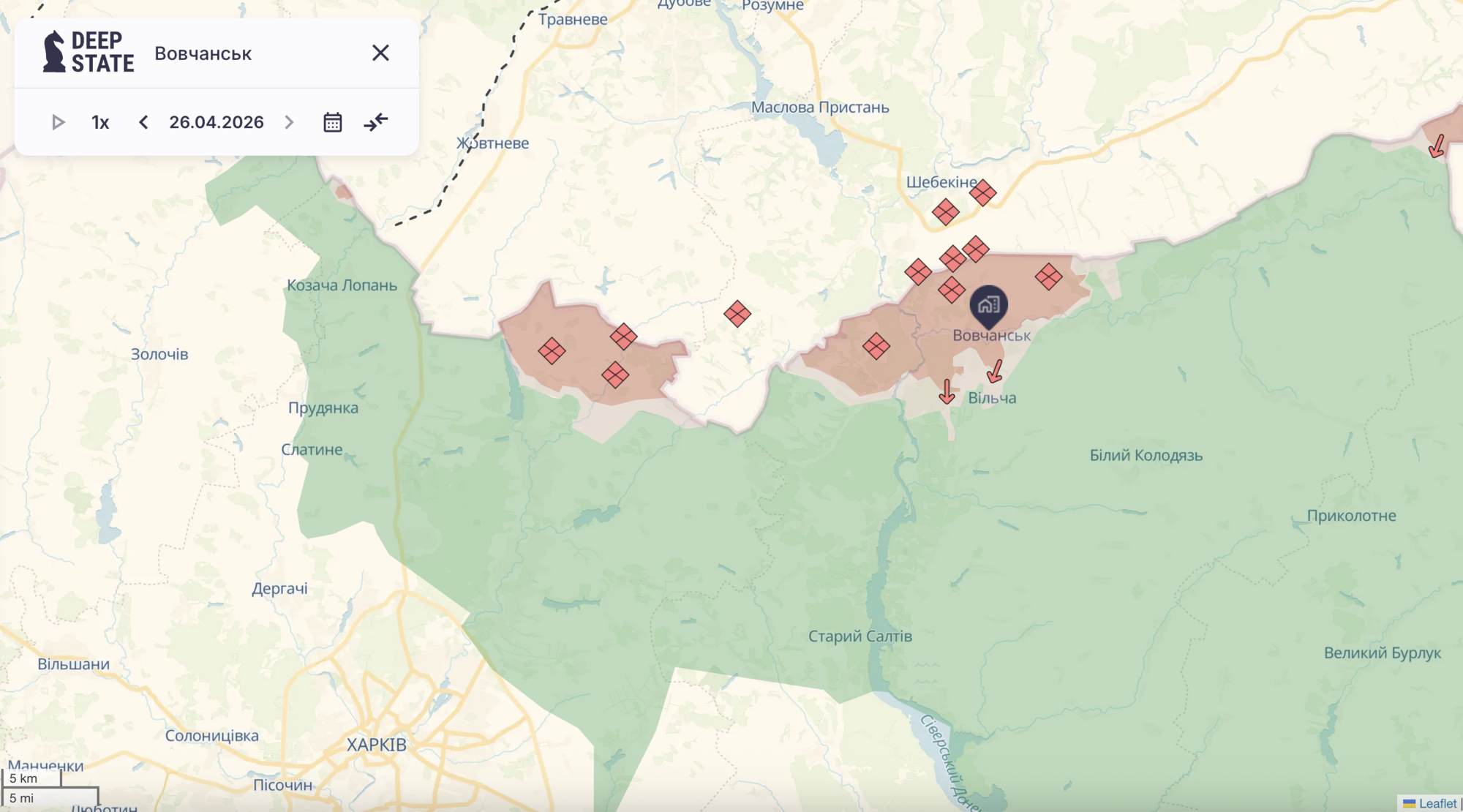
Task: Open the calendar date picker
Action: (x=333, y=122)
